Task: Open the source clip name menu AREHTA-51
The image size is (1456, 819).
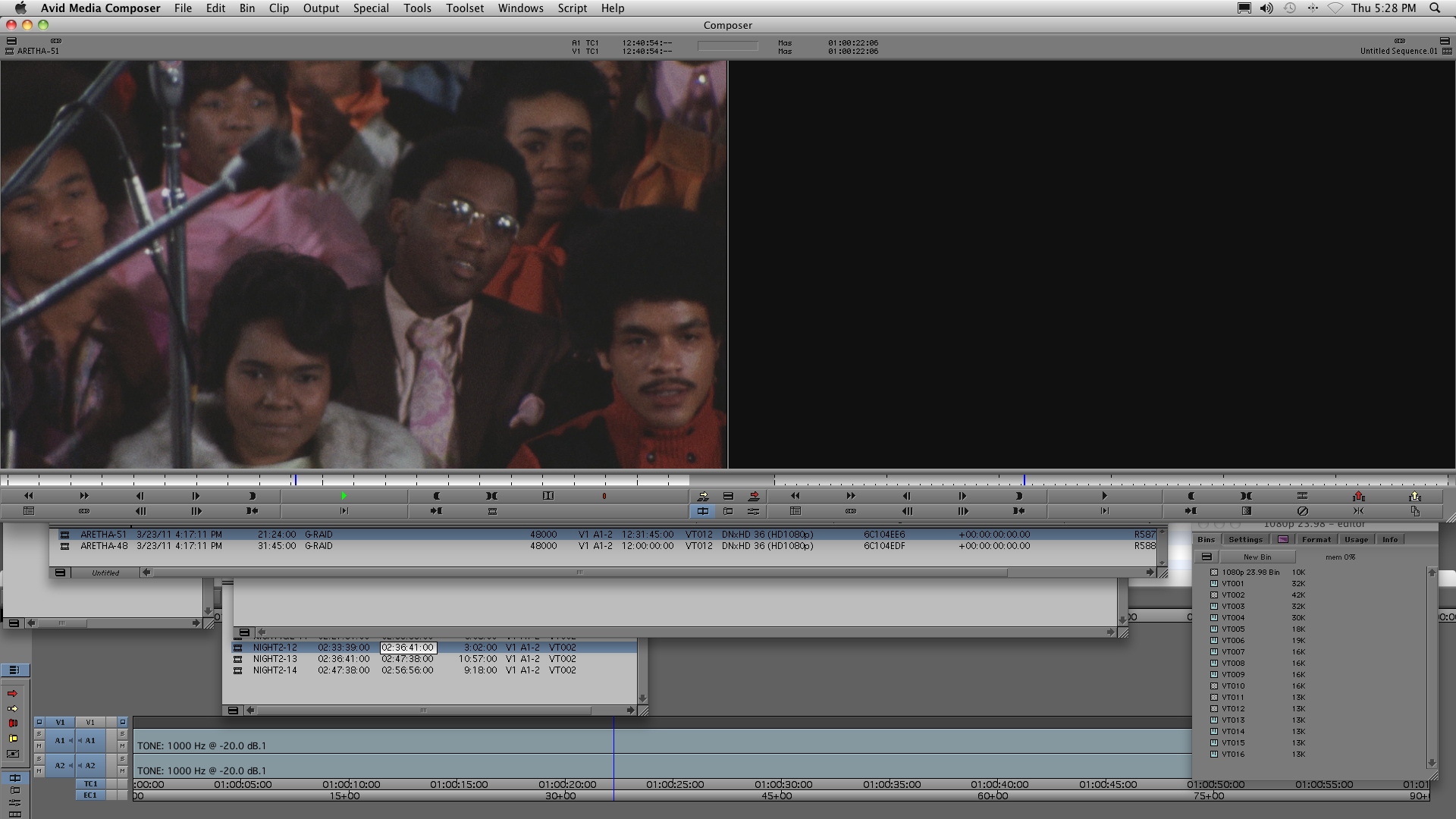Action: (38, 51)
